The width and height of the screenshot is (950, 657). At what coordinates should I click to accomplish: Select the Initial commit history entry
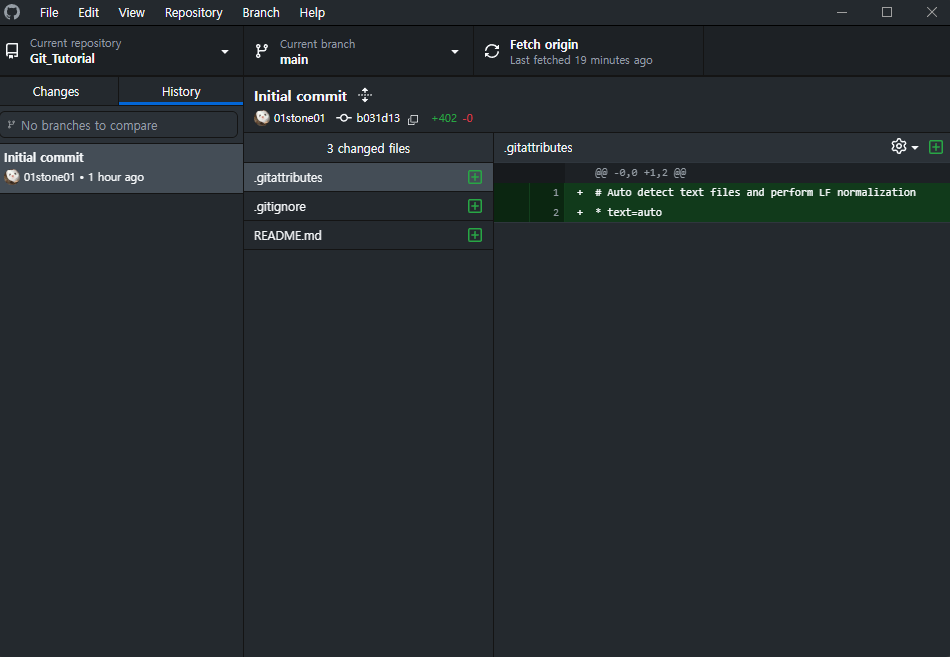click(121, 168)
